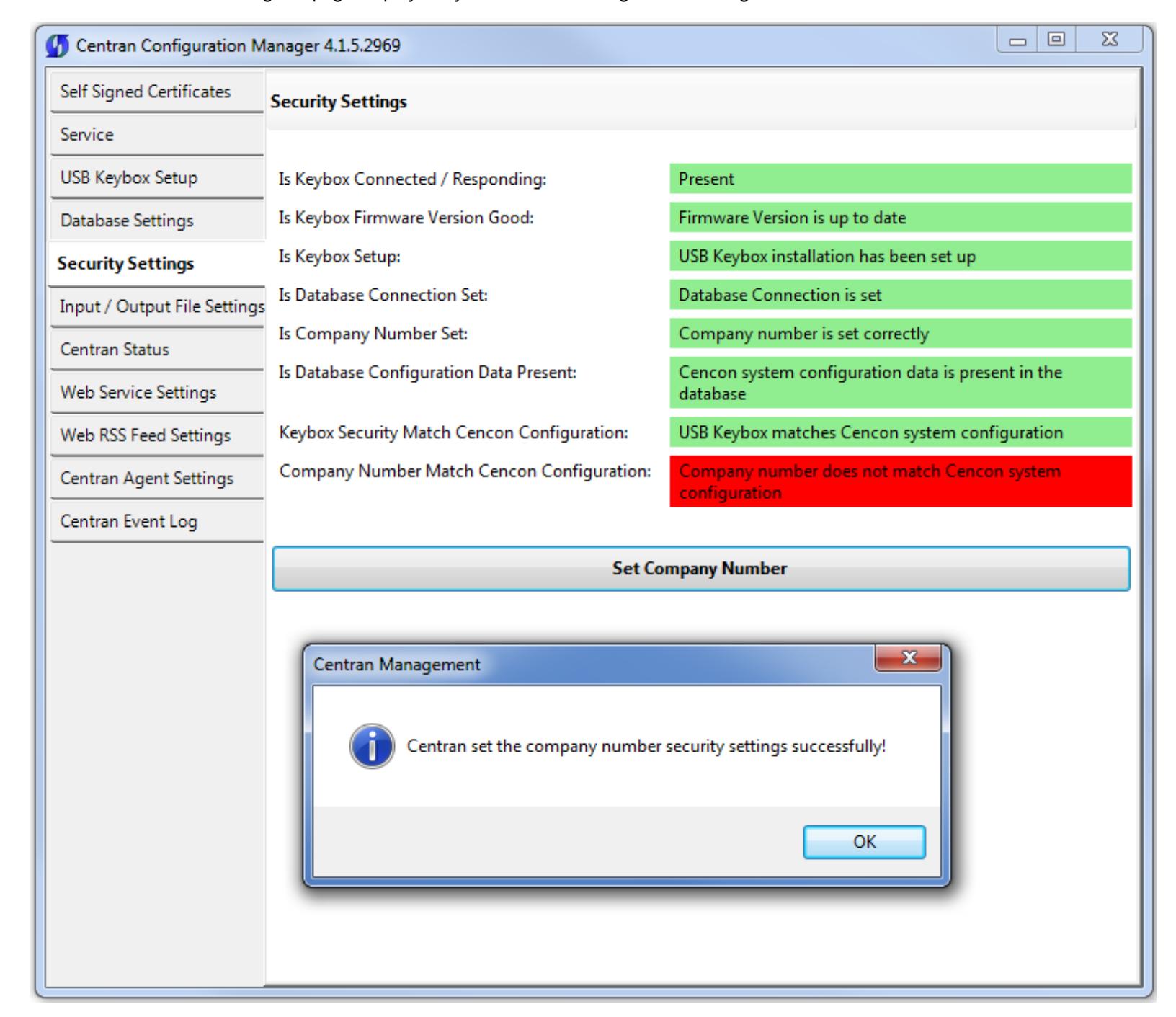Click the 'Security Settings' panel heading

pyautogui.click(x=339, y=102)
